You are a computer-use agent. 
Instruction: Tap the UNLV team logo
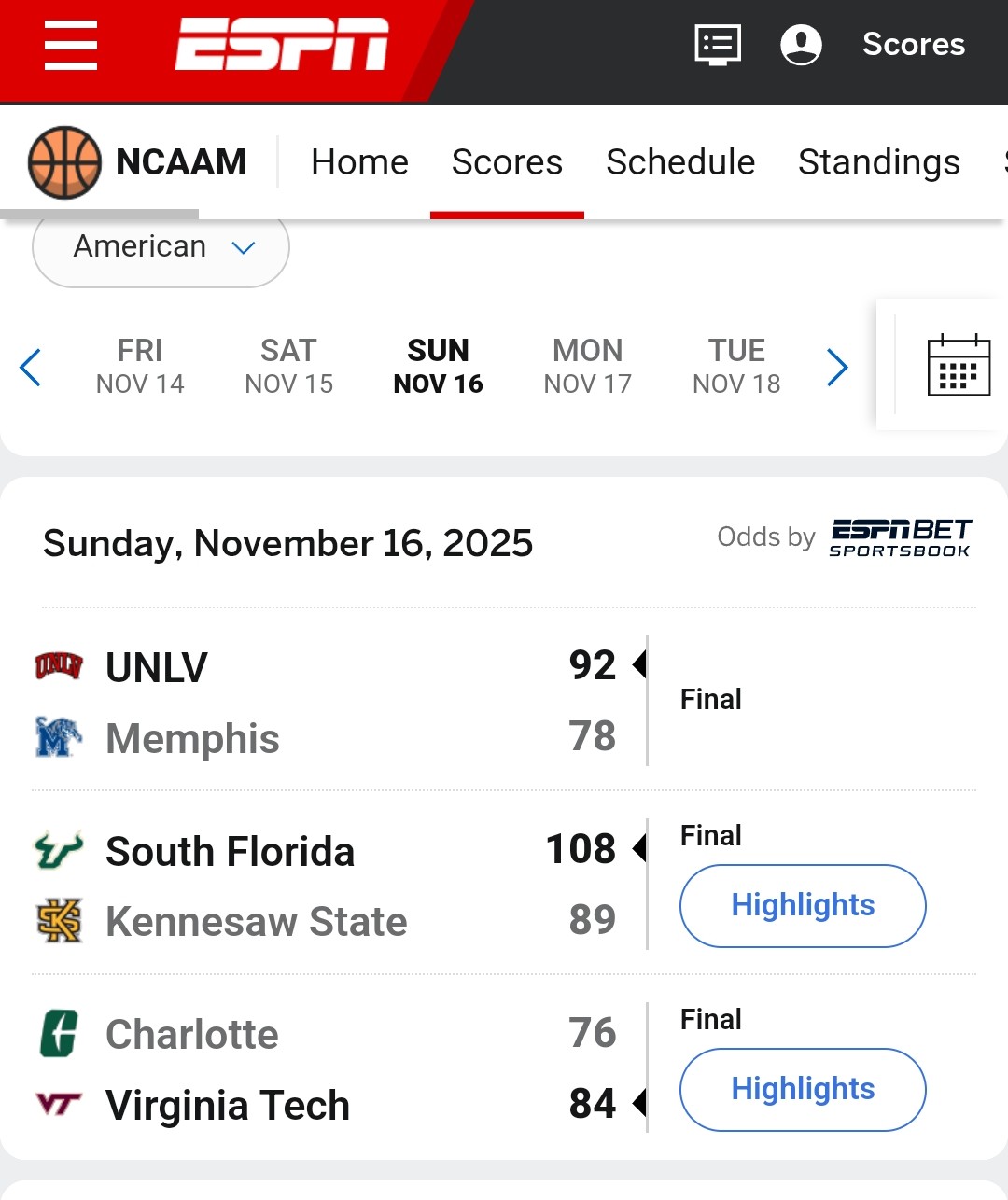(59, 666)
